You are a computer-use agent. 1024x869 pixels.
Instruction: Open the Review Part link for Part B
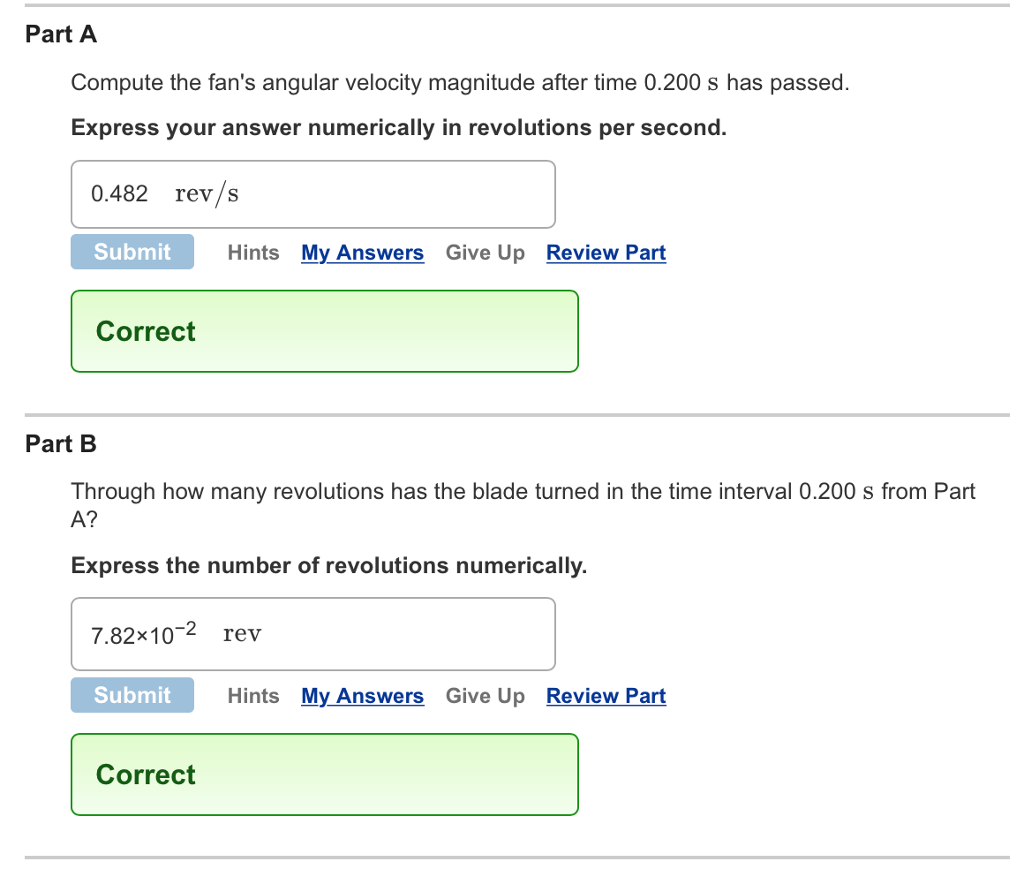click(605, 696)
